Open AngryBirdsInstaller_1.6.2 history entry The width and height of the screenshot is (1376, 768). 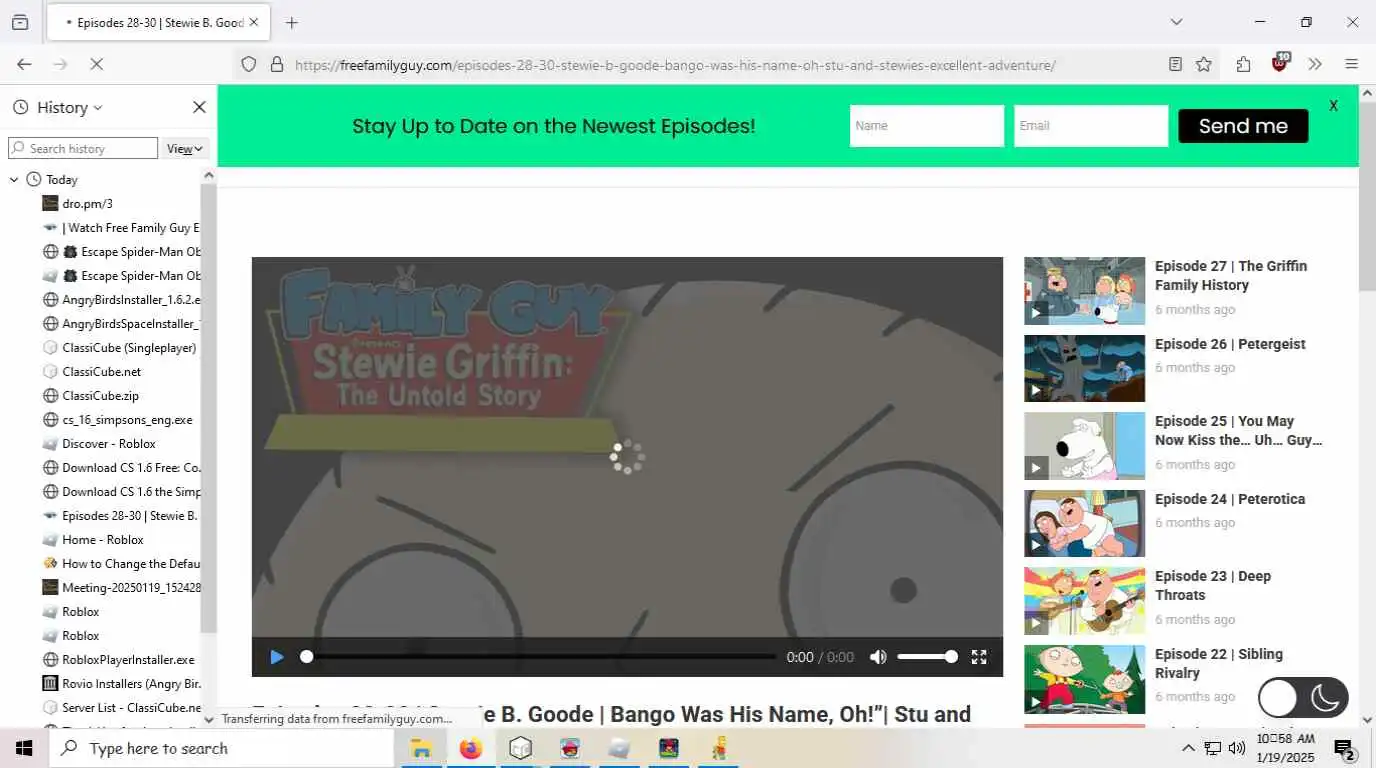tap(120, 300)
